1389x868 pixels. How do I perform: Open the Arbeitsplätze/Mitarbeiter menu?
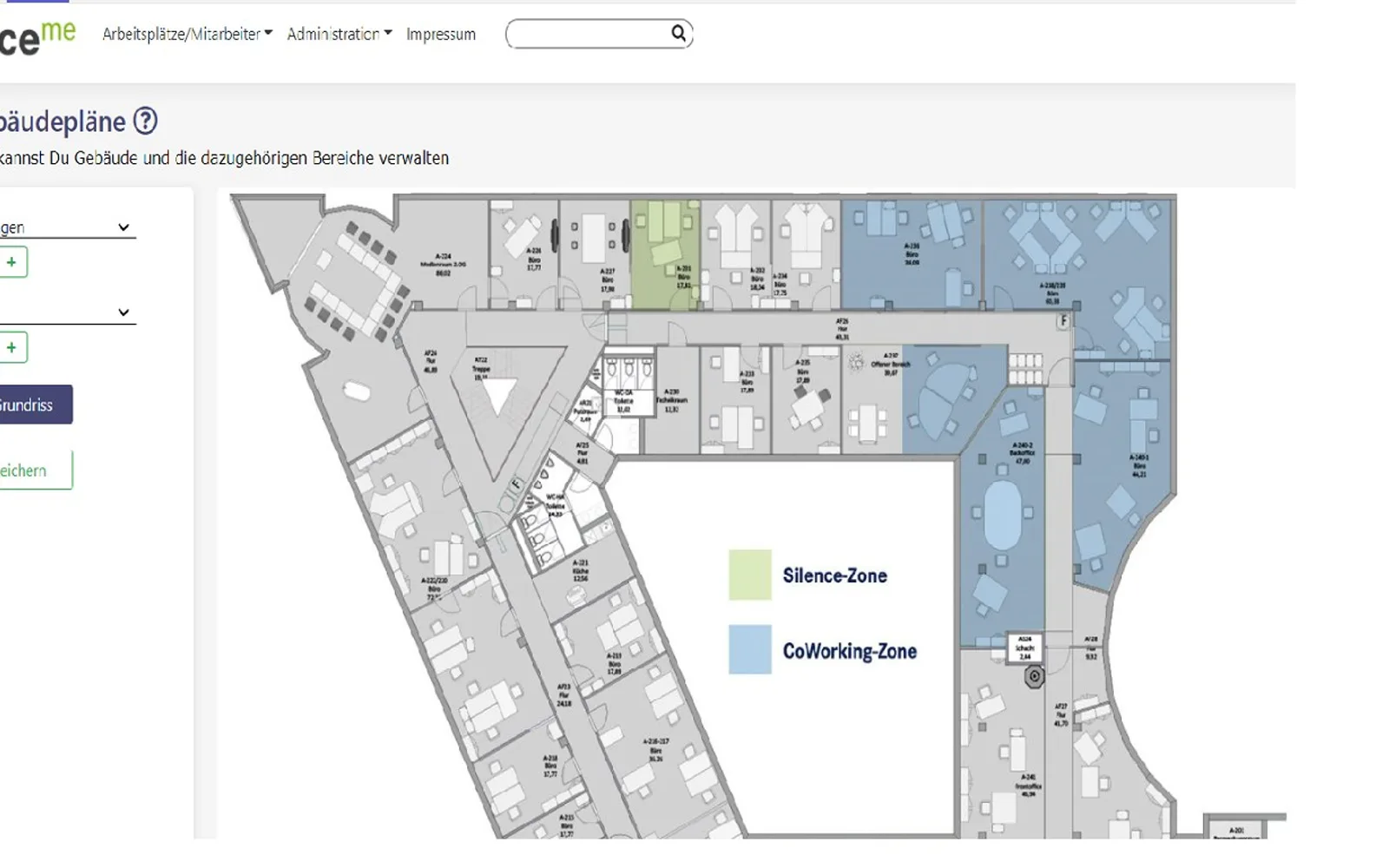pos(187,34)
